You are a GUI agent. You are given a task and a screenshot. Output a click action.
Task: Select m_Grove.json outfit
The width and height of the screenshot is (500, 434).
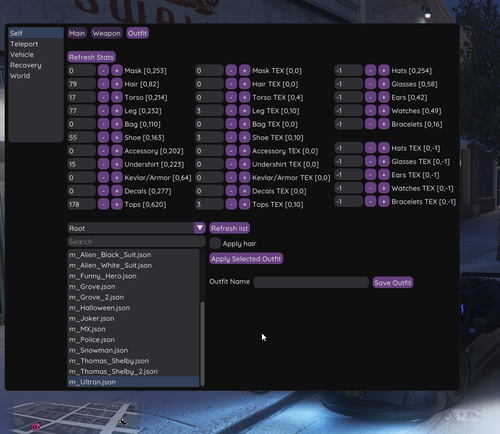coord(133,287)
